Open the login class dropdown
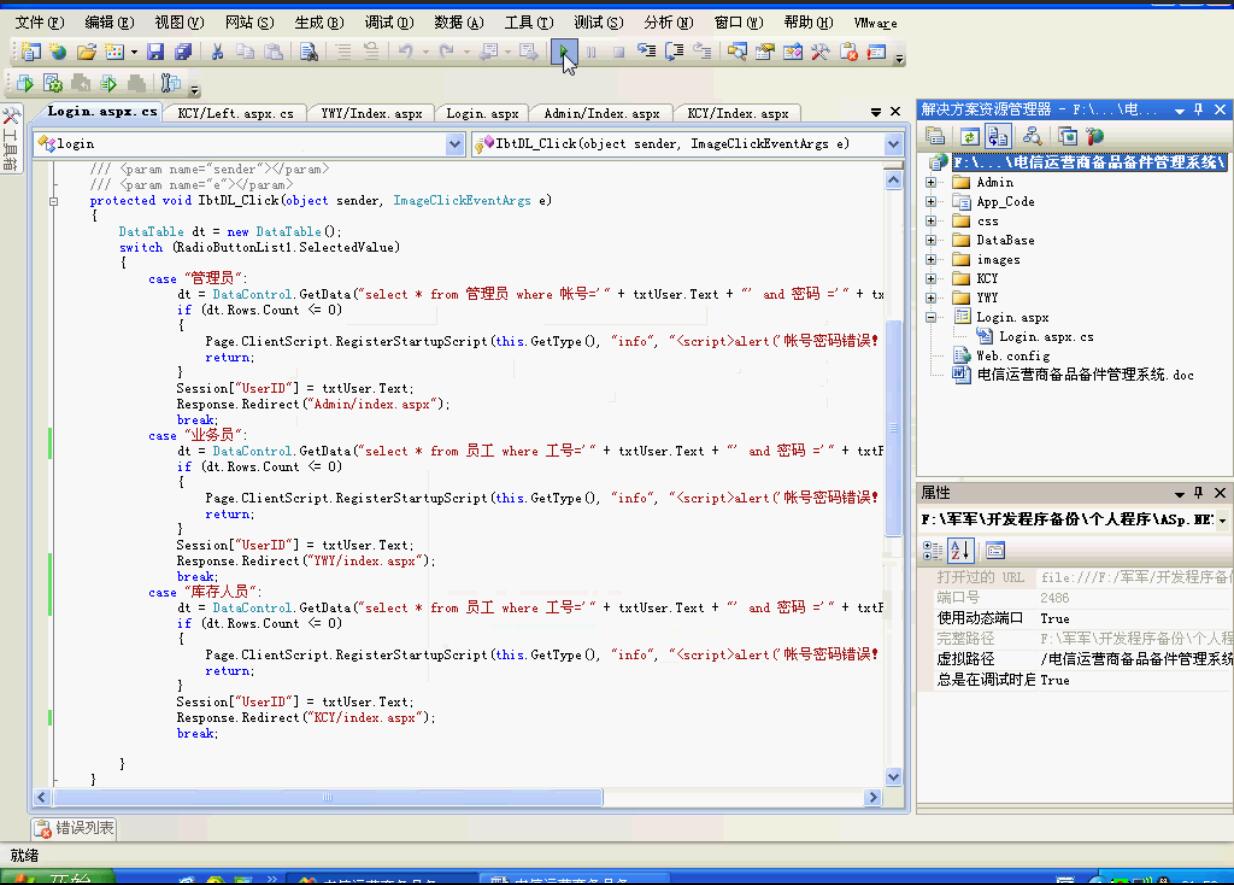Viewport: 1234px width, 885px height. coord(455,144)
